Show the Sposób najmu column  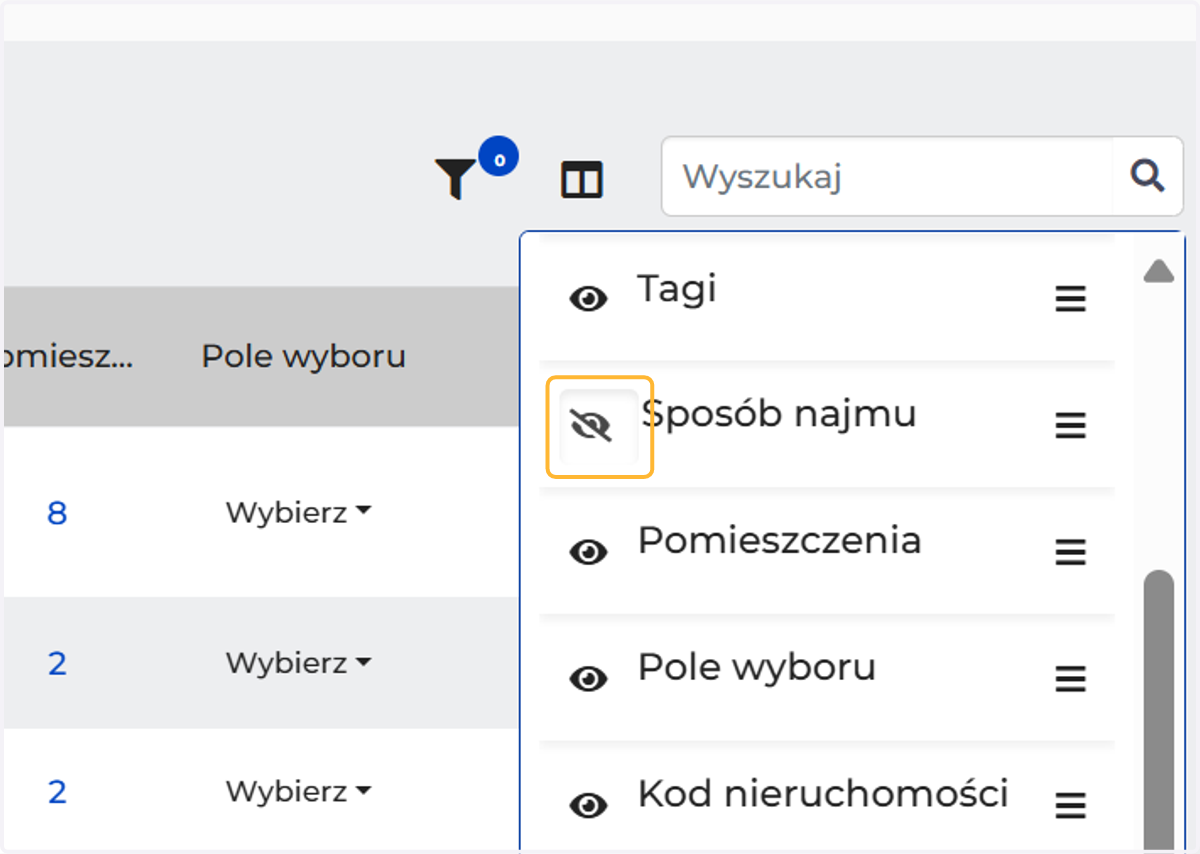pyautogui.click(x=590, y=427)
